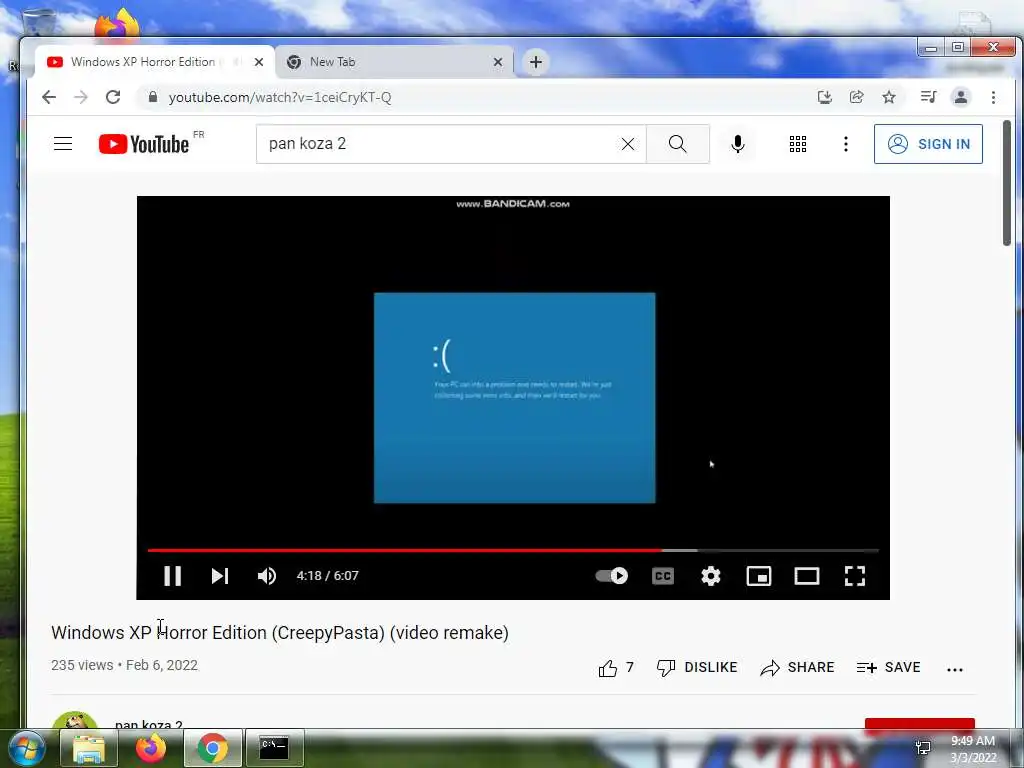
Task: Click the Chrome taskbar icon
Action: point(212,748)
